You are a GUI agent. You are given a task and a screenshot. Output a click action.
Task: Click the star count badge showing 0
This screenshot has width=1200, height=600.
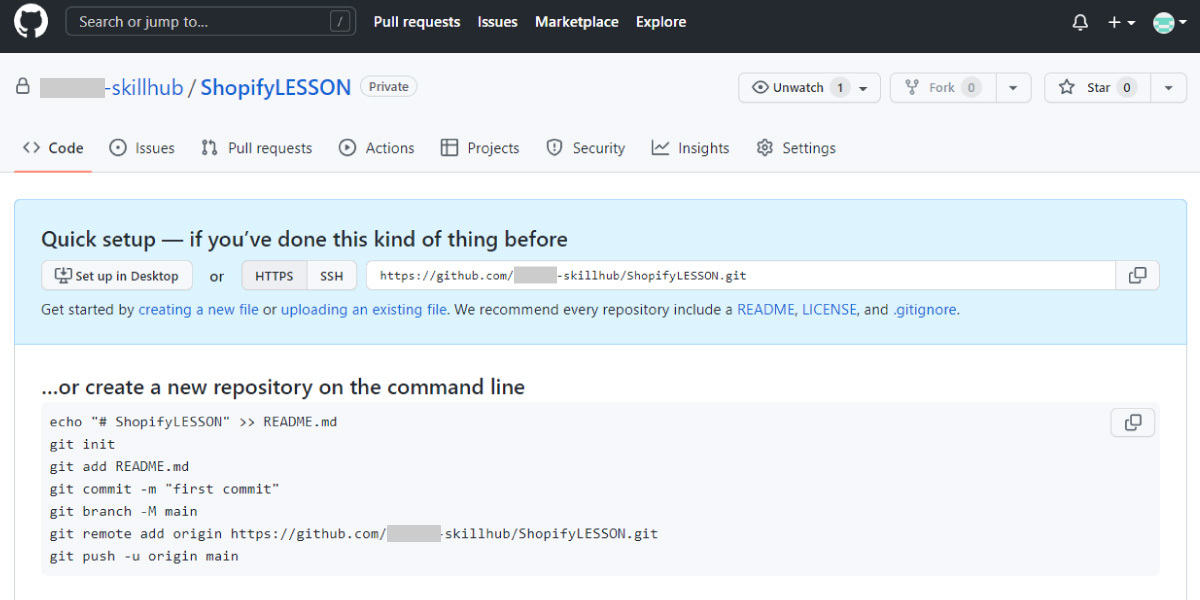pos(1127,88)
